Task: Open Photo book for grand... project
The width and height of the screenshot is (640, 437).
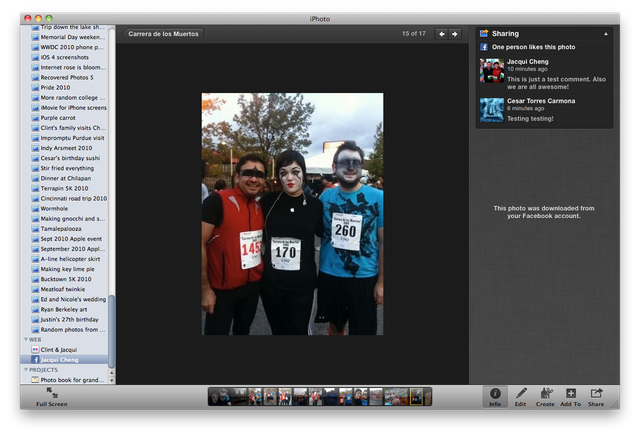Action: 64,380
